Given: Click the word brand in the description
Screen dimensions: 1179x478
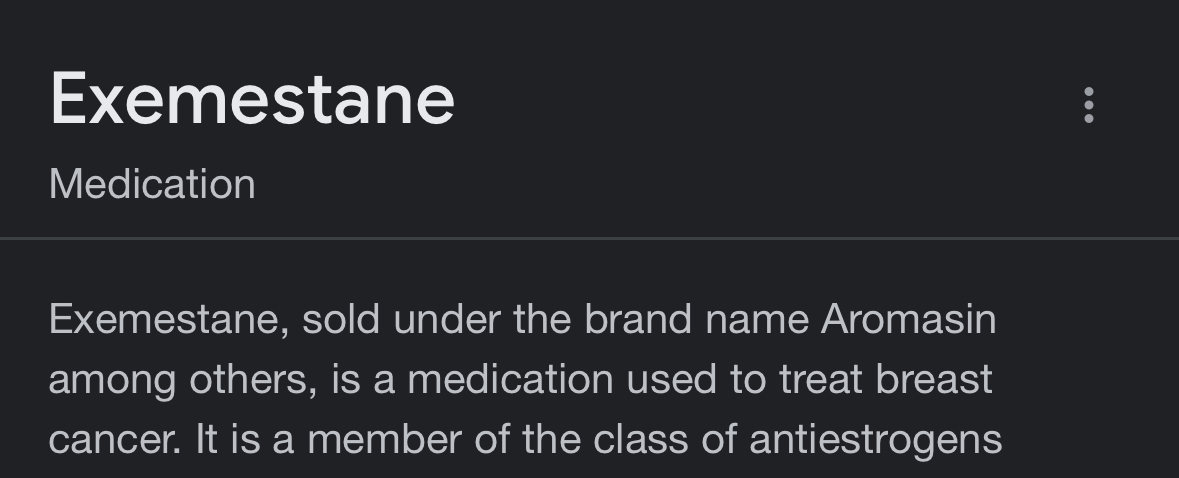Looking at the screenshot, I should pyautogui.click(x=638, y=319).
